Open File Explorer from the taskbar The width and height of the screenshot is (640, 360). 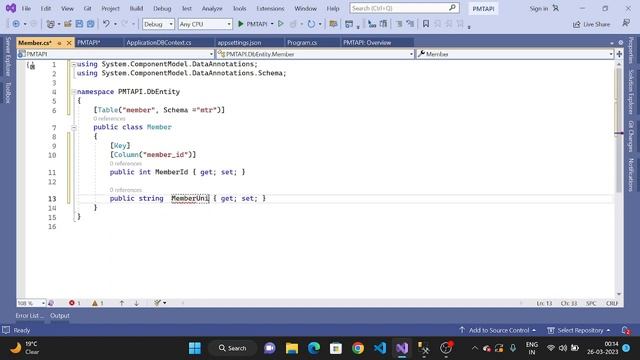pyautogui.click(x=292, y=348)
